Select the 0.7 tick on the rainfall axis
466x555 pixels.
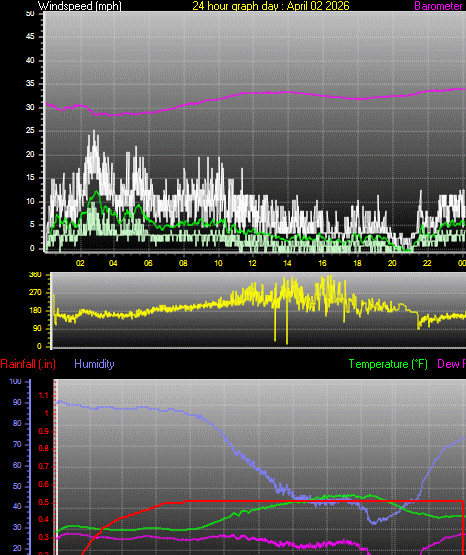coord(44,466)
